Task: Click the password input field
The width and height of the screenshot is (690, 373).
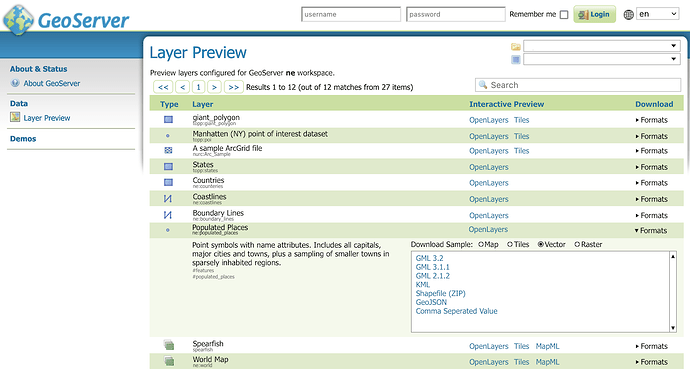Action: [455, 14]
